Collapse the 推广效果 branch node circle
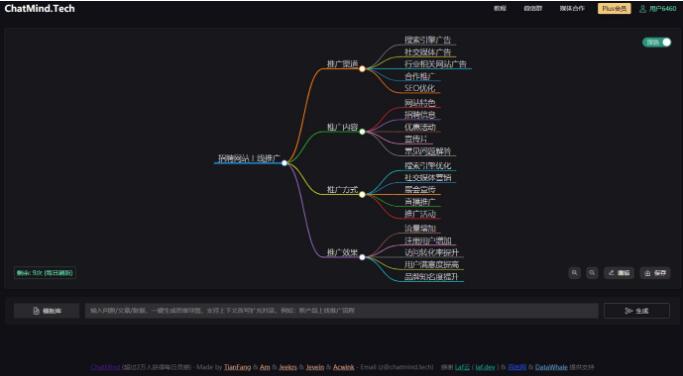This screenshot has height=376, width=683. 362,257
